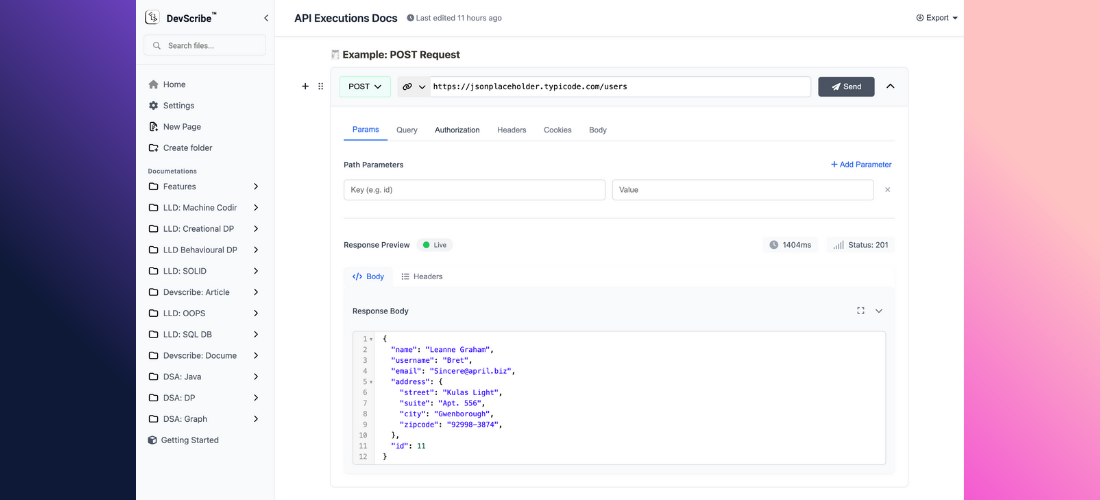Expand the LLD: OOPS folder chevron

pyautogui.click(x=256, y=313)
